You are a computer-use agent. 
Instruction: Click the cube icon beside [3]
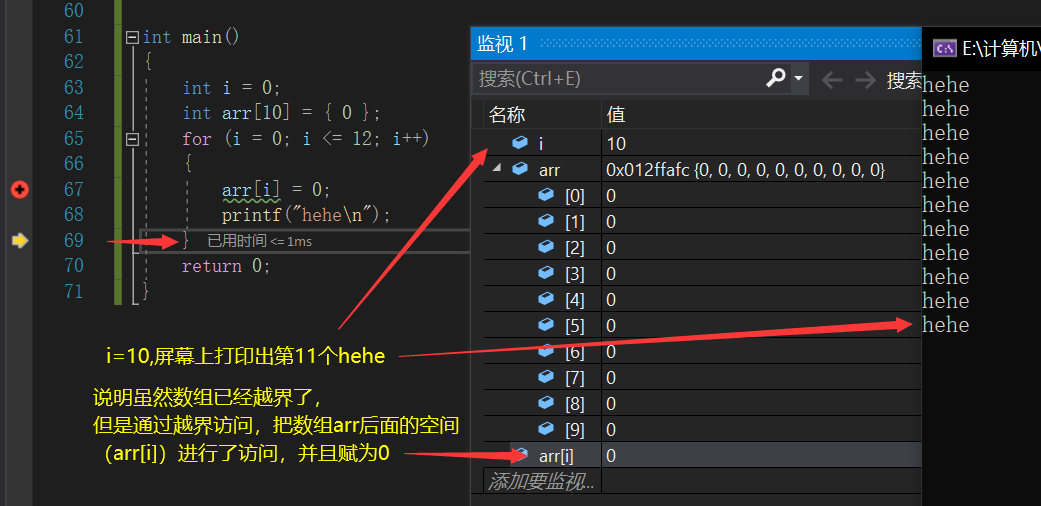[x=546, y=273]
